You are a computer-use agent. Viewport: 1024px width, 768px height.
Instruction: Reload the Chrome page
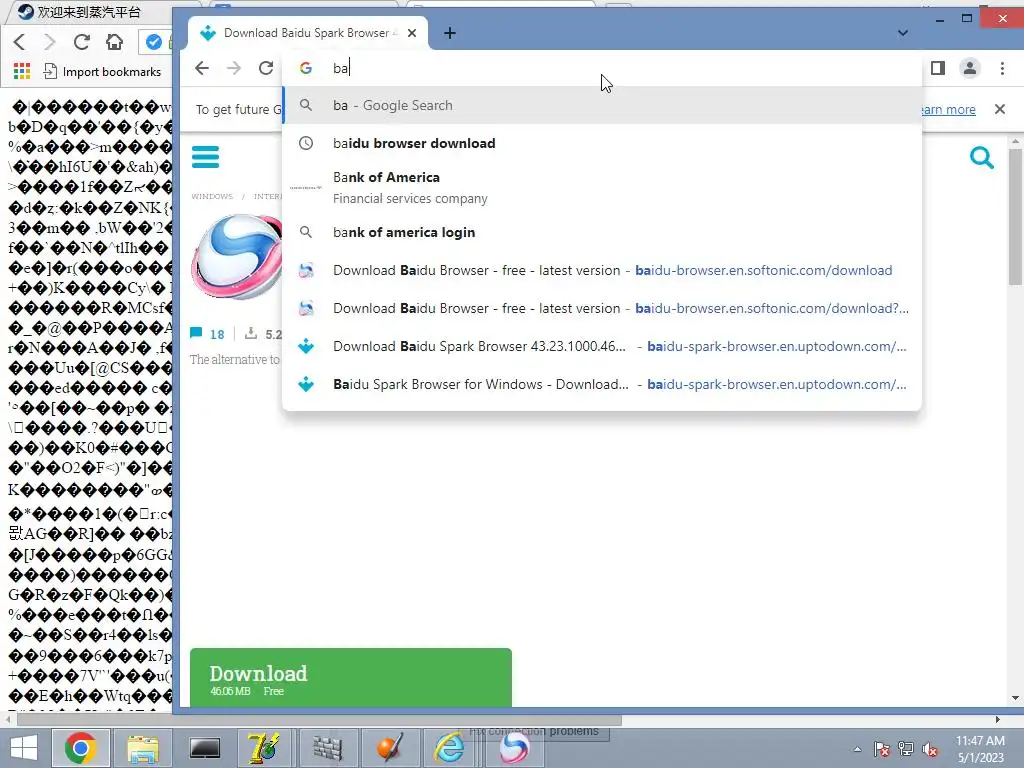click(266, 68)
